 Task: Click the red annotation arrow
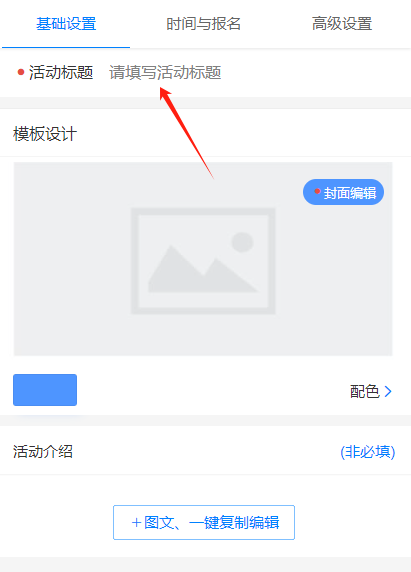click(x=186, y=133)
